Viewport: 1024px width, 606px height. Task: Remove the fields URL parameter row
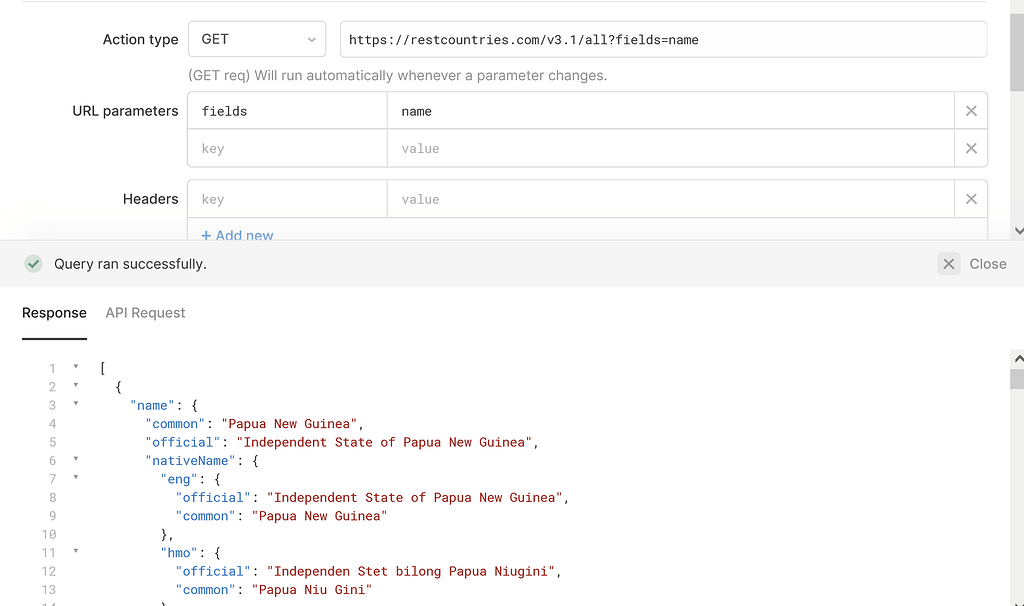coord(971,111)
